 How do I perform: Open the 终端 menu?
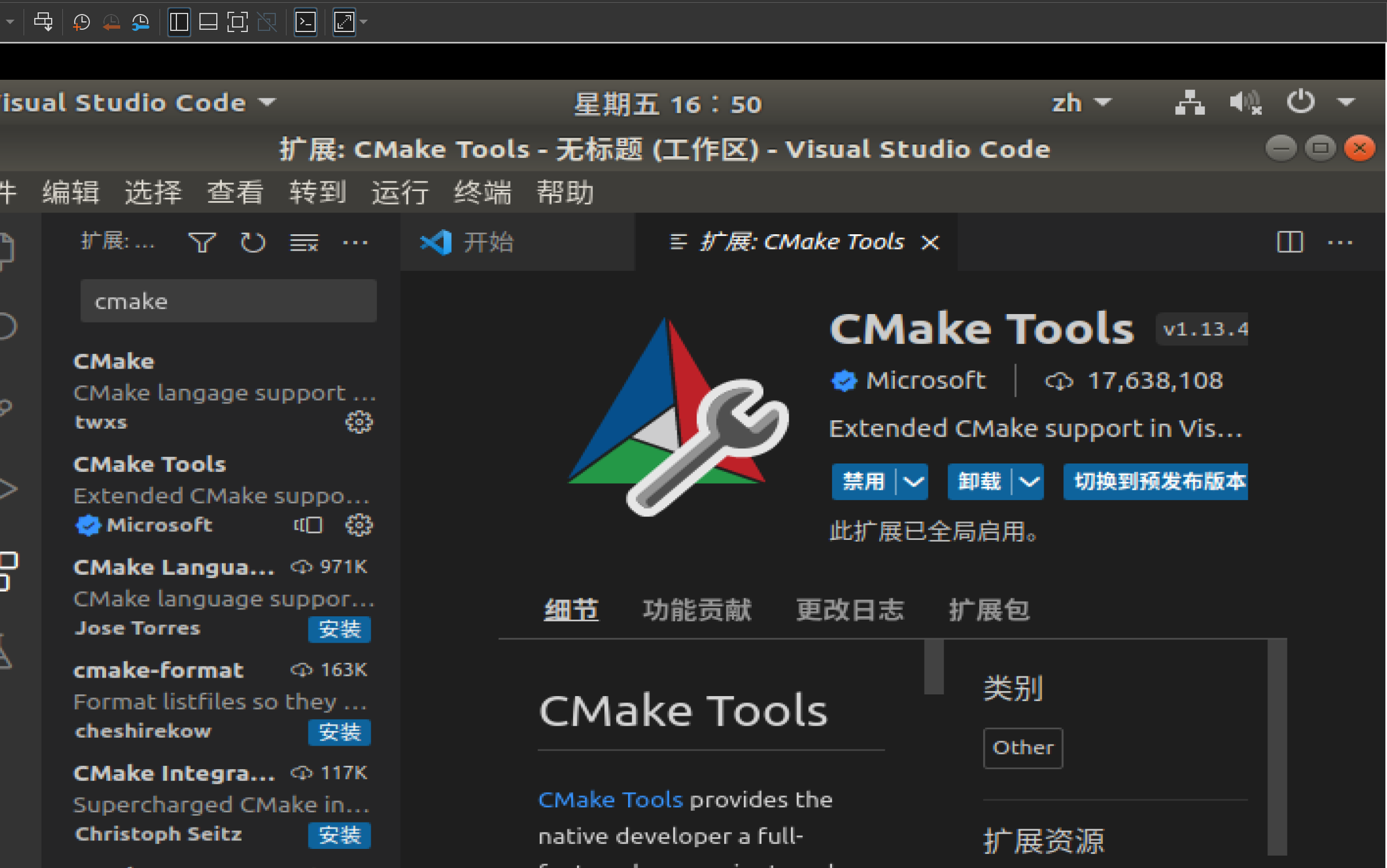pyautogui.click(x=483, y=192)
